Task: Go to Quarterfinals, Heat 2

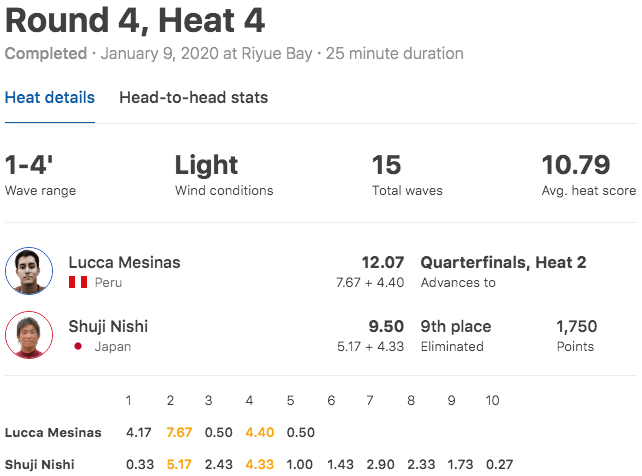Action: (503, 263)
